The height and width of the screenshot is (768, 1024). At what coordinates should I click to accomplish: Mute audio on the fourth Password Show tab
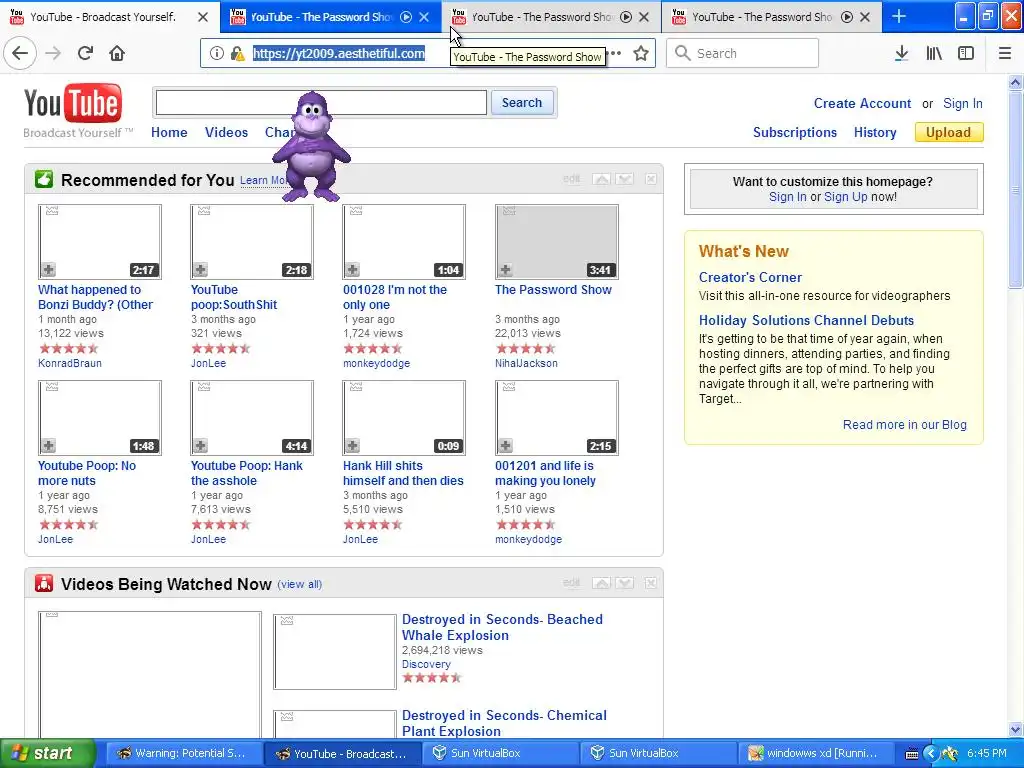coord(846,17)
